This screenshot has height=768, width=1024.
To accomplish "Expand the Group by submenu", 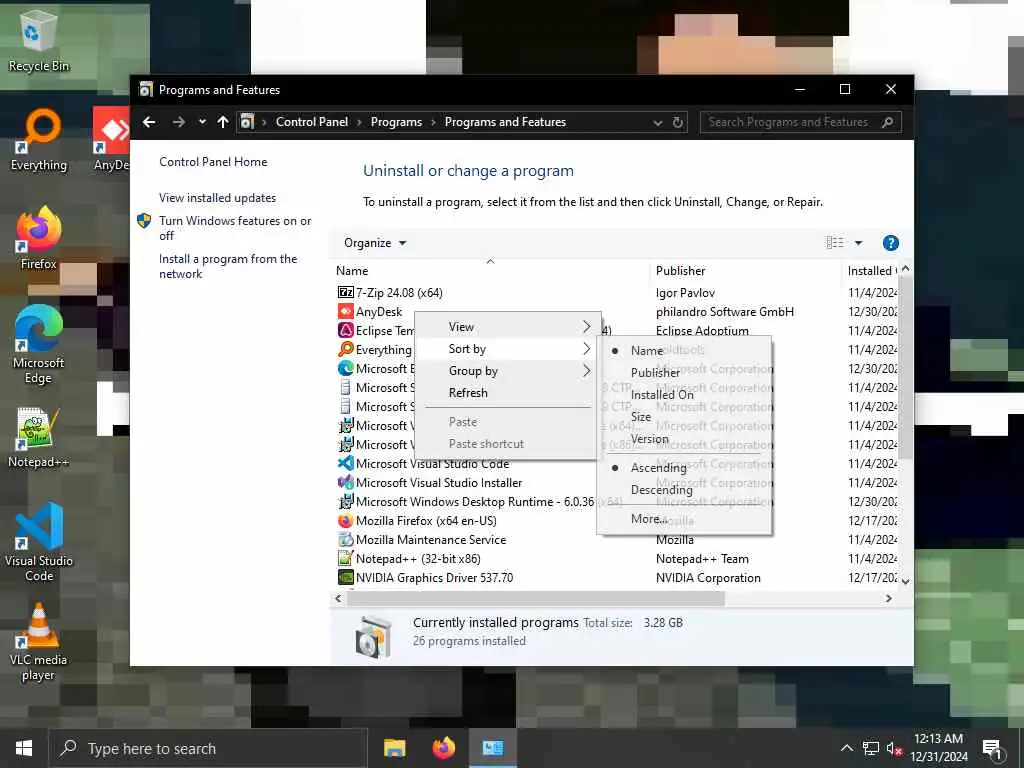I will [x=506, y=371].
